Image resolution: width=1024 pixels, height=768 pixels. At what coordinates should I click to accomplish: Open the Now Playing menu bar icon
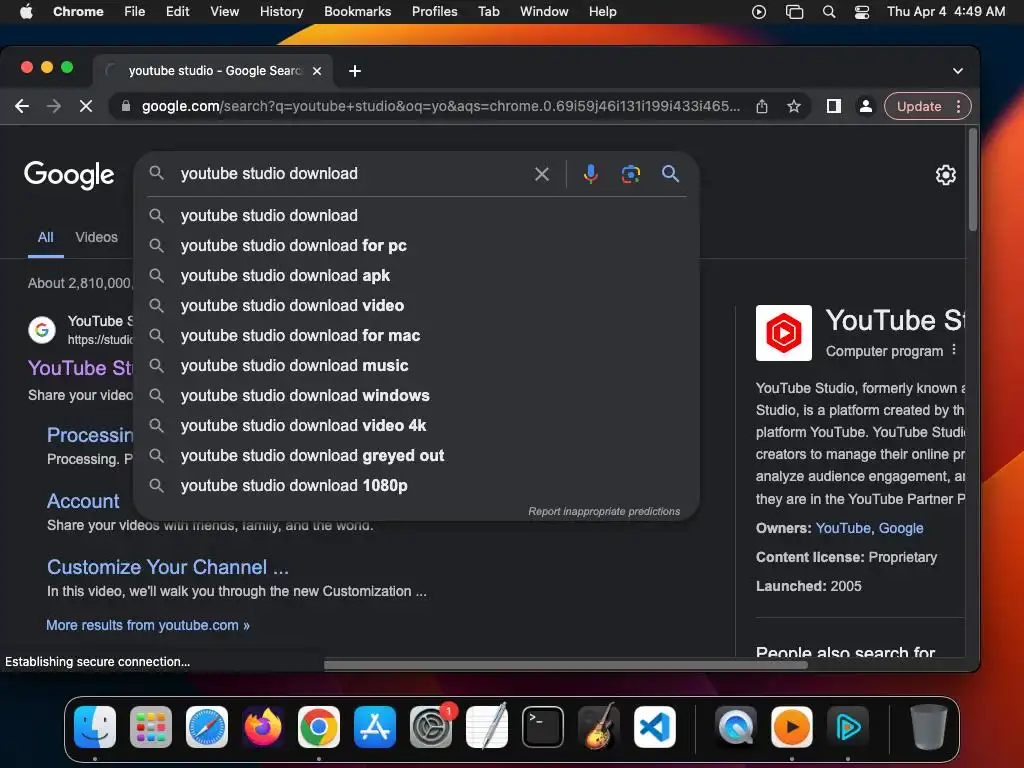[x=759, y=12]
